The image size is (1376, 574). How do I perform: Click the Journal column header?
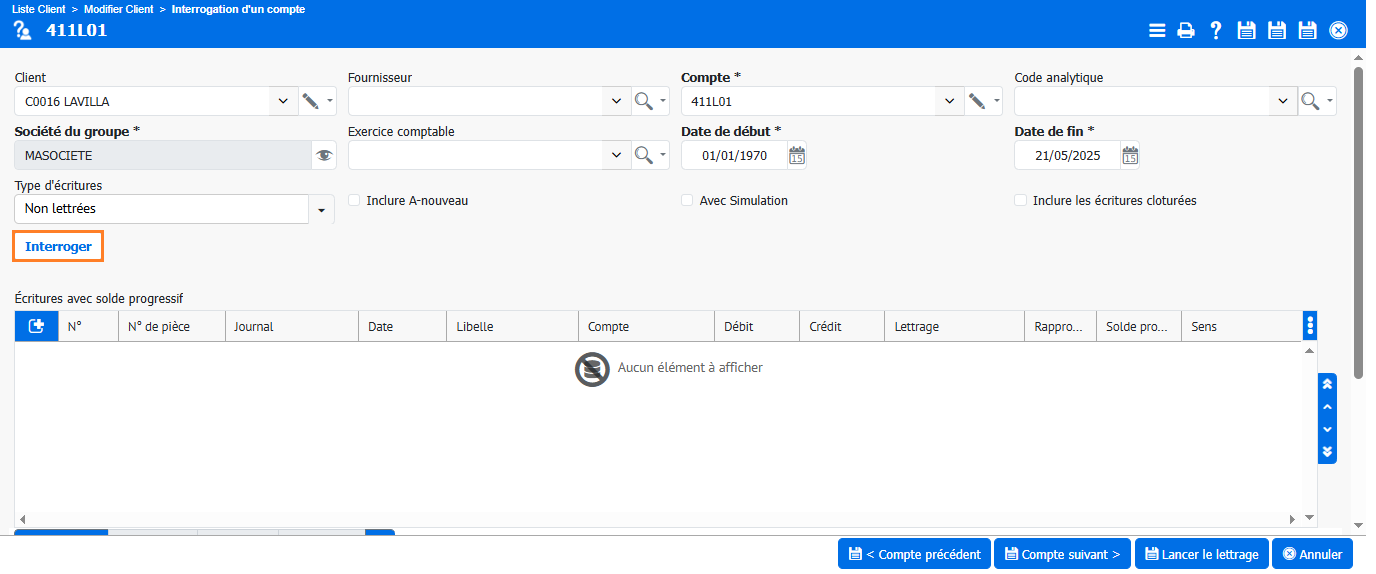[x=292, y=327]
